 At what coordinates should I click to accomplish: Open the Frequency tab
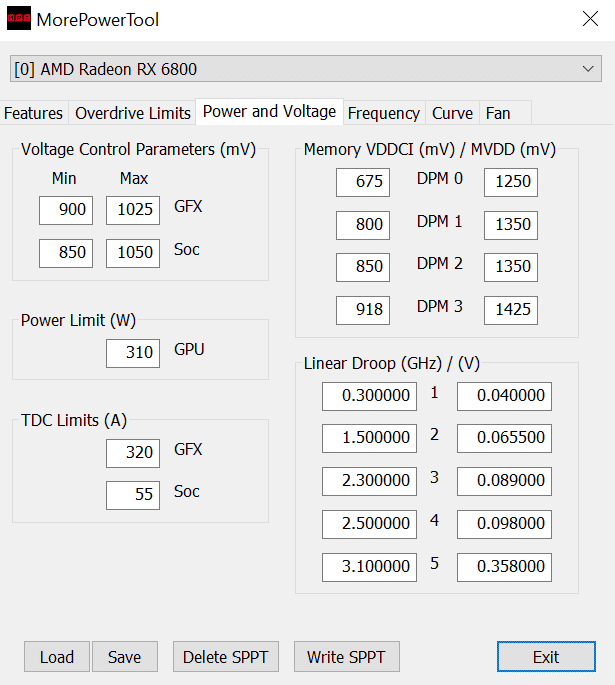pos(384,113)
